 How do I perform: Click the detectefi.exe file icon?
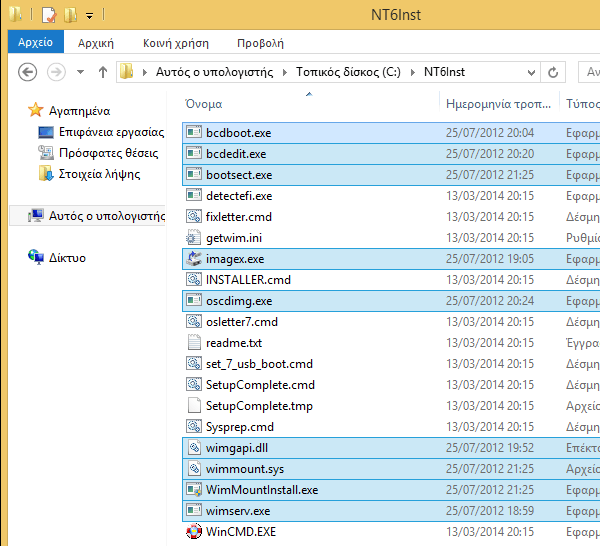pyautogui.click(x=194, y=196)
